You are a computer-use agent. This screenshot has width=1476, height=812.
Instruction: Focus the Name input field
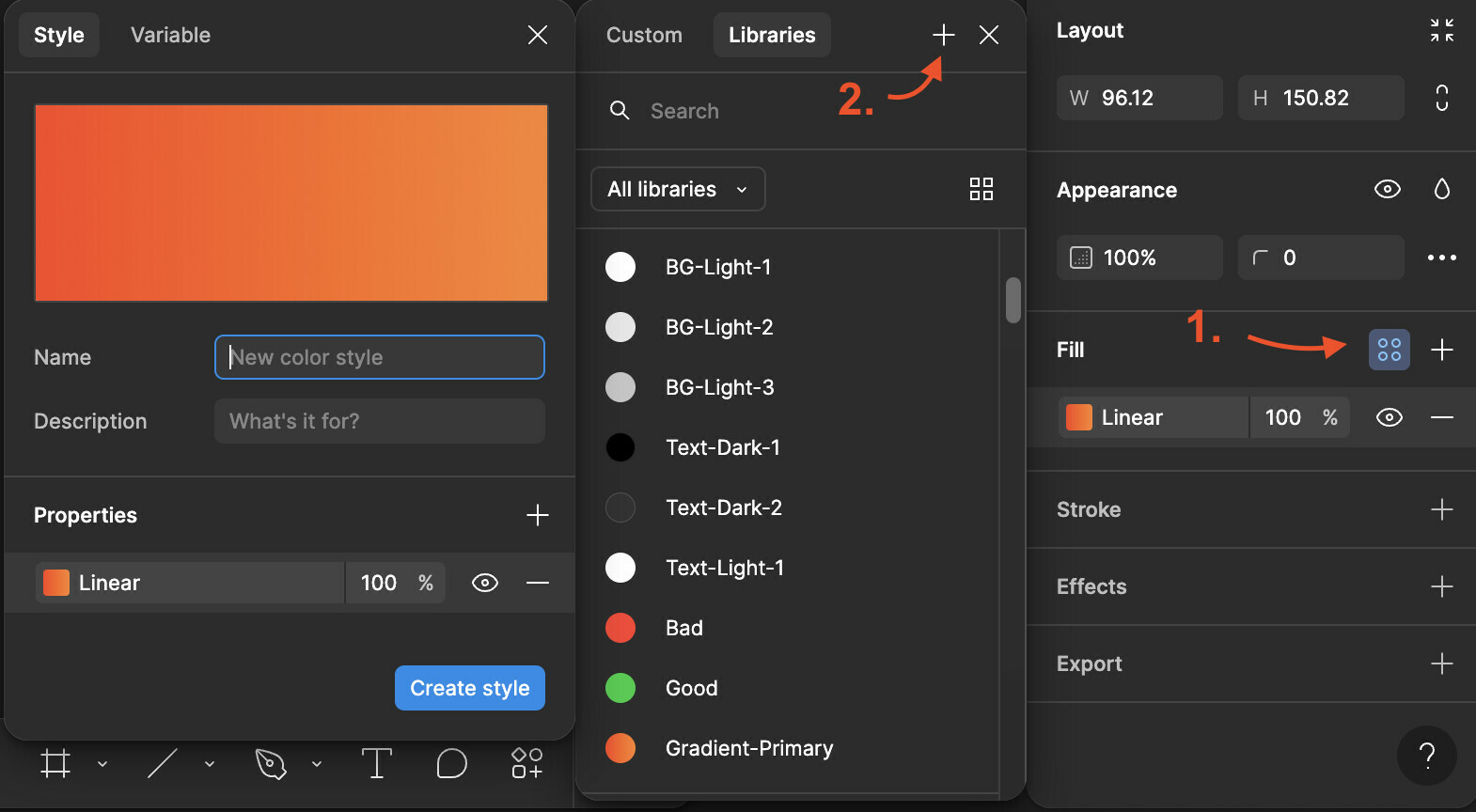pos(380,357)
